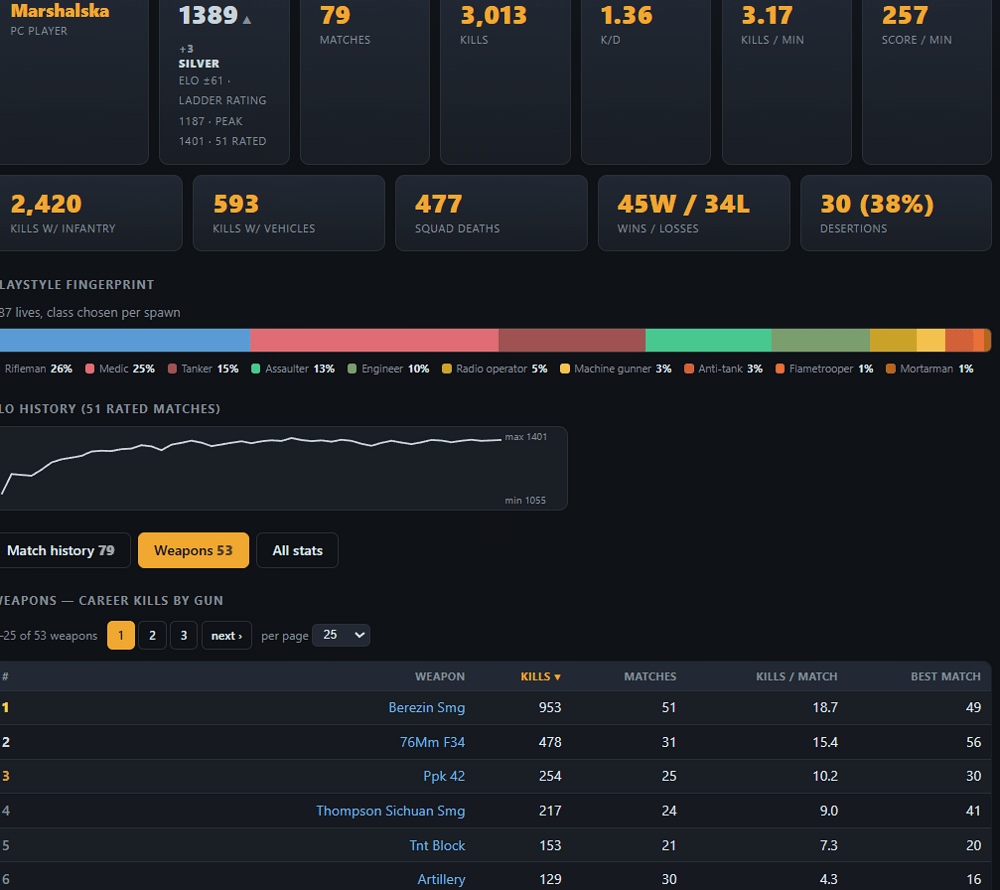Sort table by Kills column header
Viewport: 1000px width, 890px height.
[540, 676]
